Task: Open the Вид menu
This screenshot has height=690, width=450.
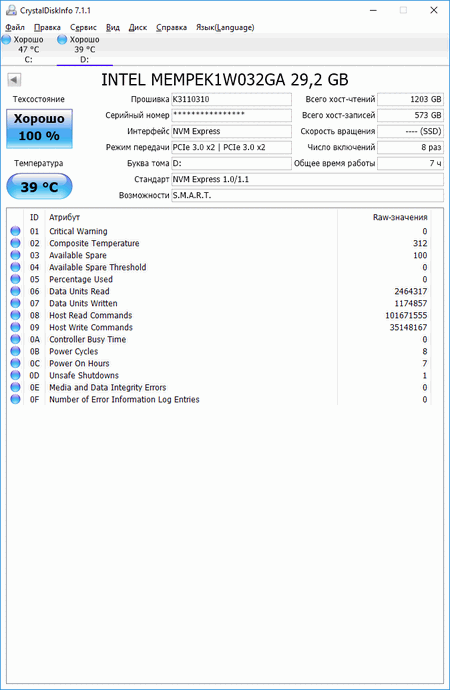Action: [x=113, y=27]
